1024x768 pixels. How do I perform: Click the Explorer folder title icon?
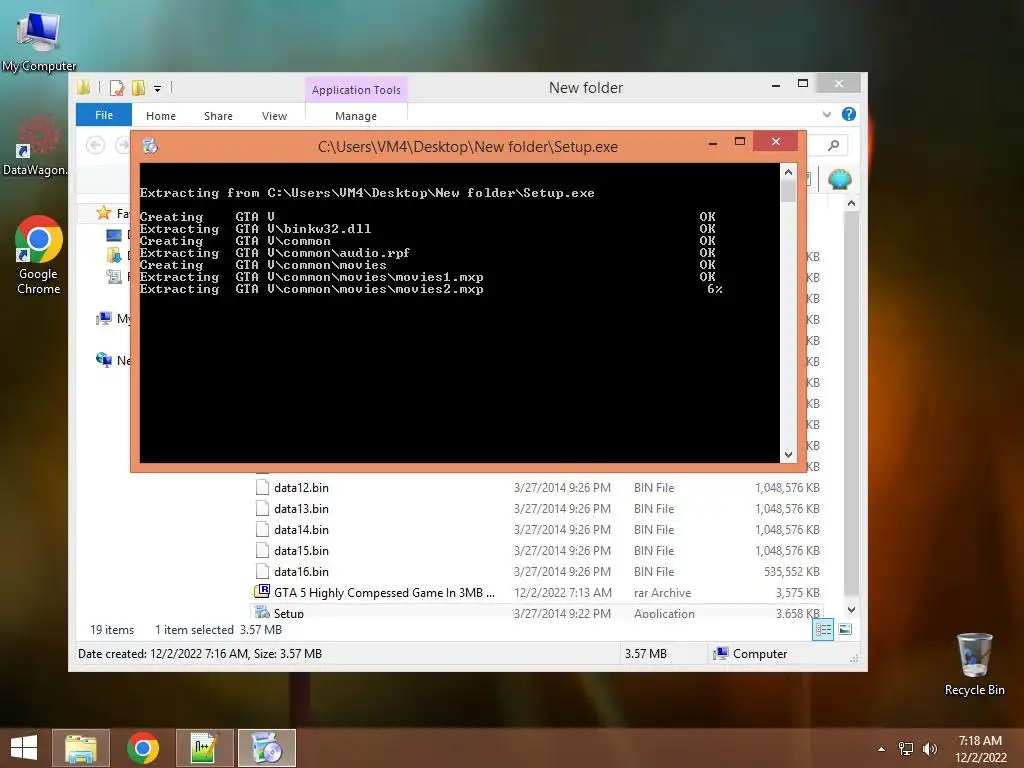(84, 88)
